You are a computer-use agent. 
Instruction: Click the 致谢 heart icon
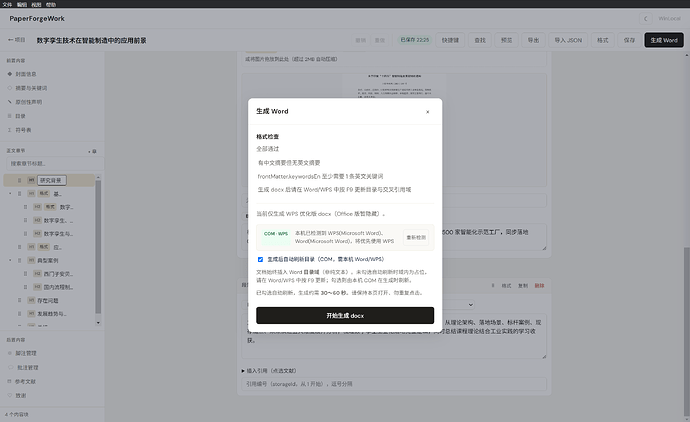[10, 395]
